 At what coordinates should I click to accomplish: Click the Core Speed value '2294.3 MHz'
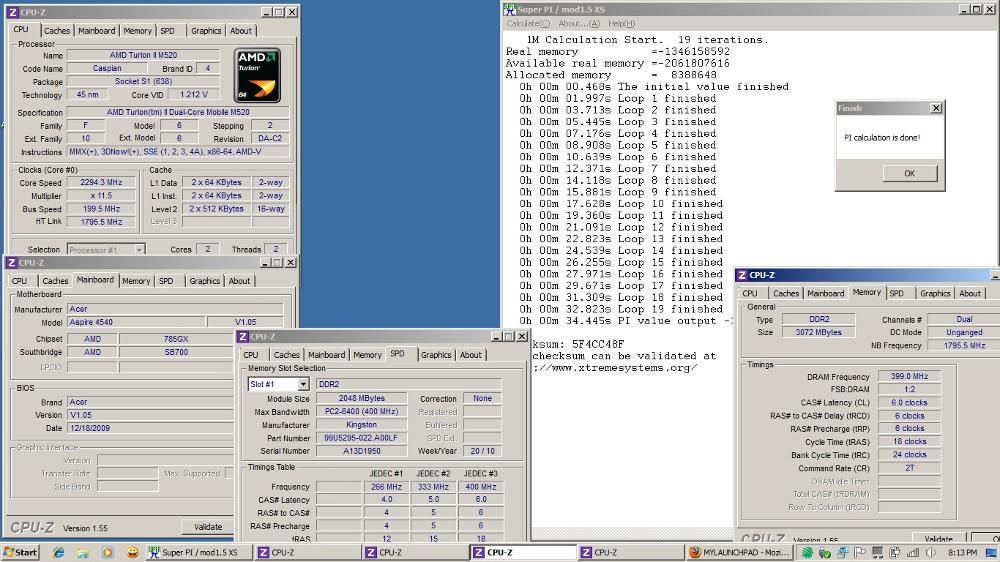[x=101, y=182]
